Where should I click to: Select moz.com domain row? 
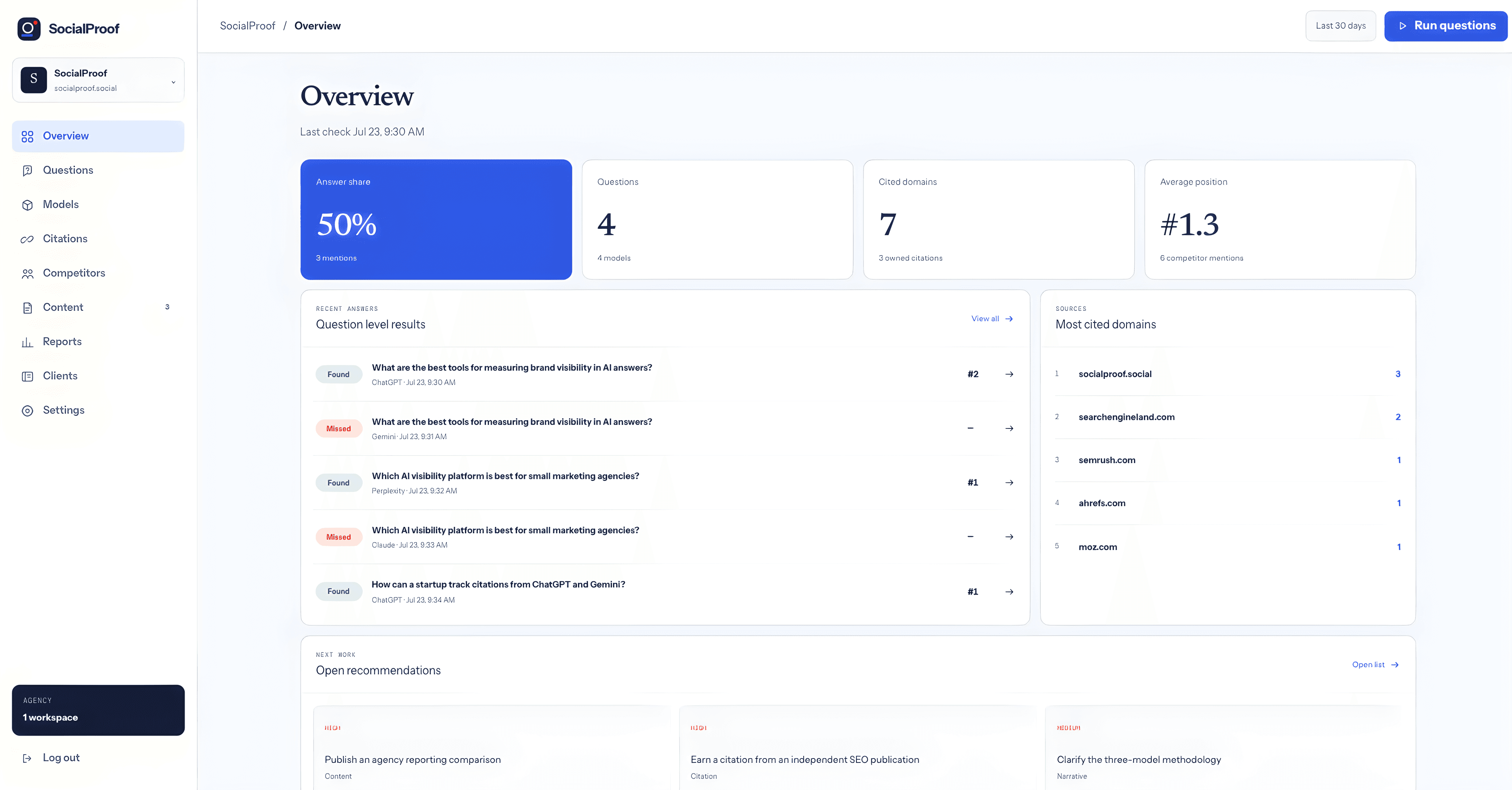[1227, 547]
